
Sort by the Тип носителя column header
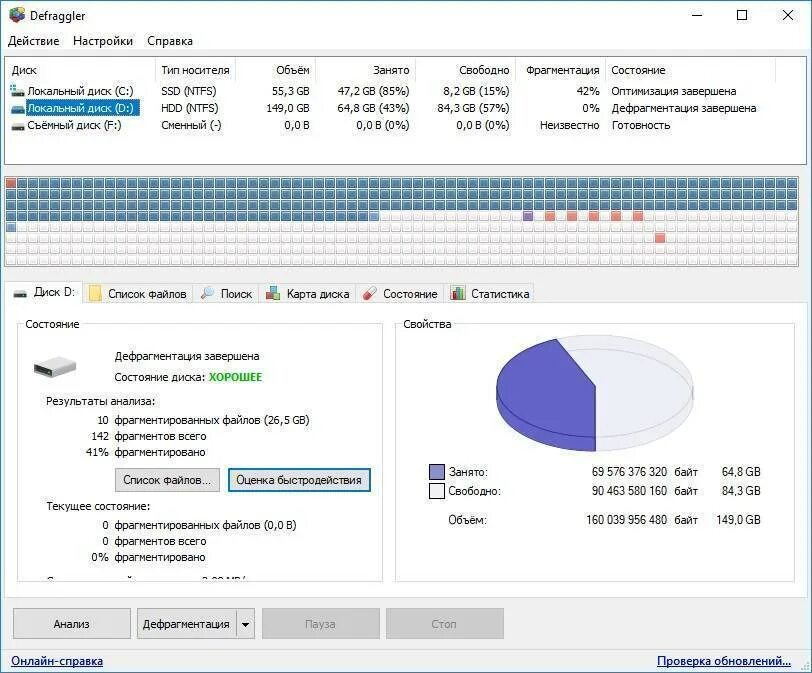pos(195,70)
